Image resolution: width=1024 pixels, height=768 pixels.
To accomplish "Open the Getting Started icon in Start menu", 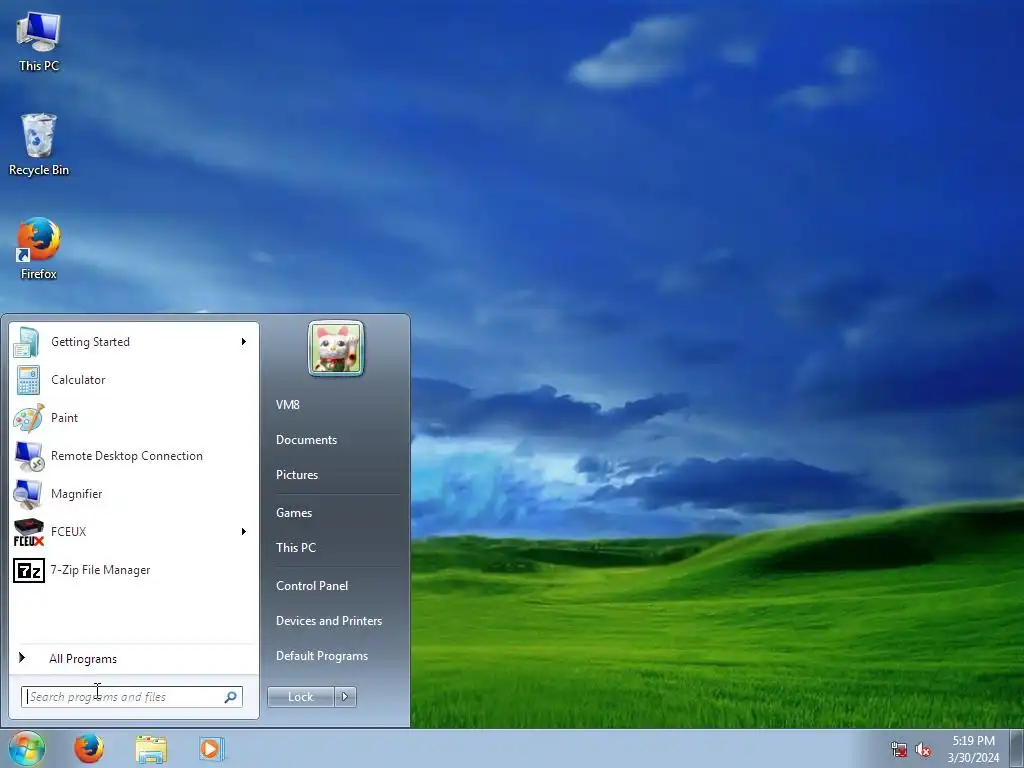I will tap(27, 342).
